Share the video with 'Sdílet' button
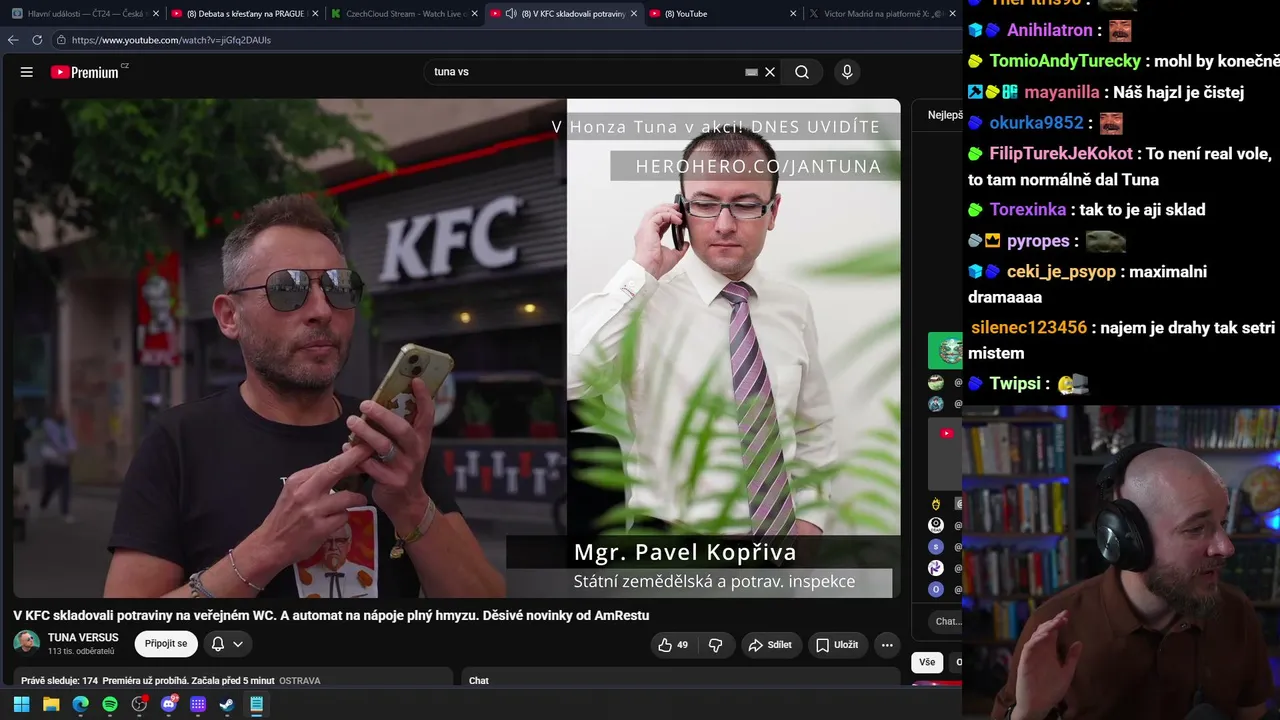 coord(770,645)
